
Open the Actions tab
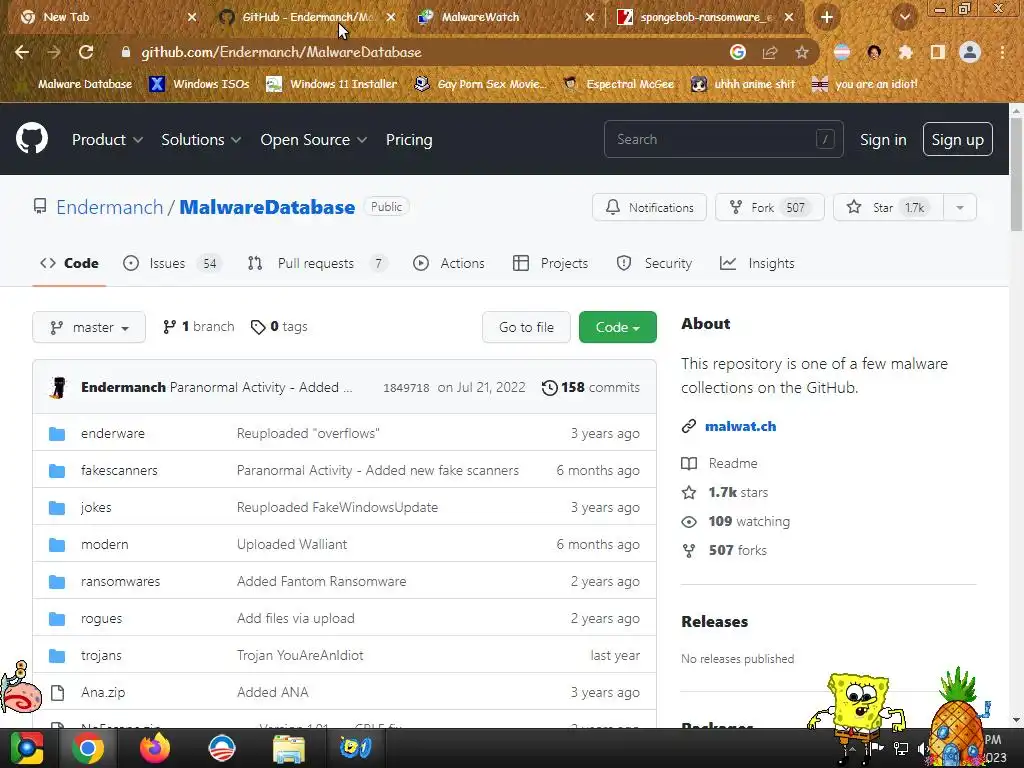[x=449, y=263]
